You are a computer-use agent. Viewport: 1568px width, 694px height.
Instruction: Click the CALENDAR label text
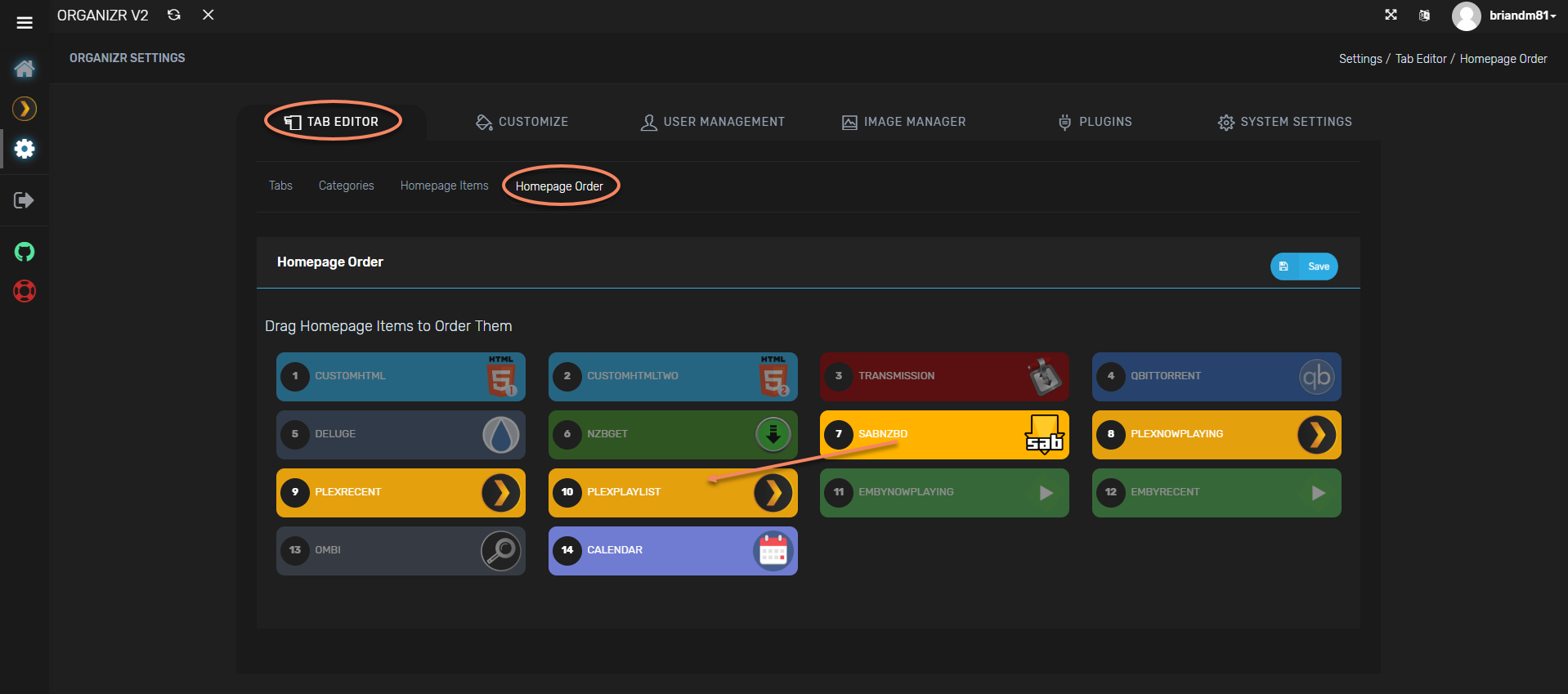click(x=615, y=550)
